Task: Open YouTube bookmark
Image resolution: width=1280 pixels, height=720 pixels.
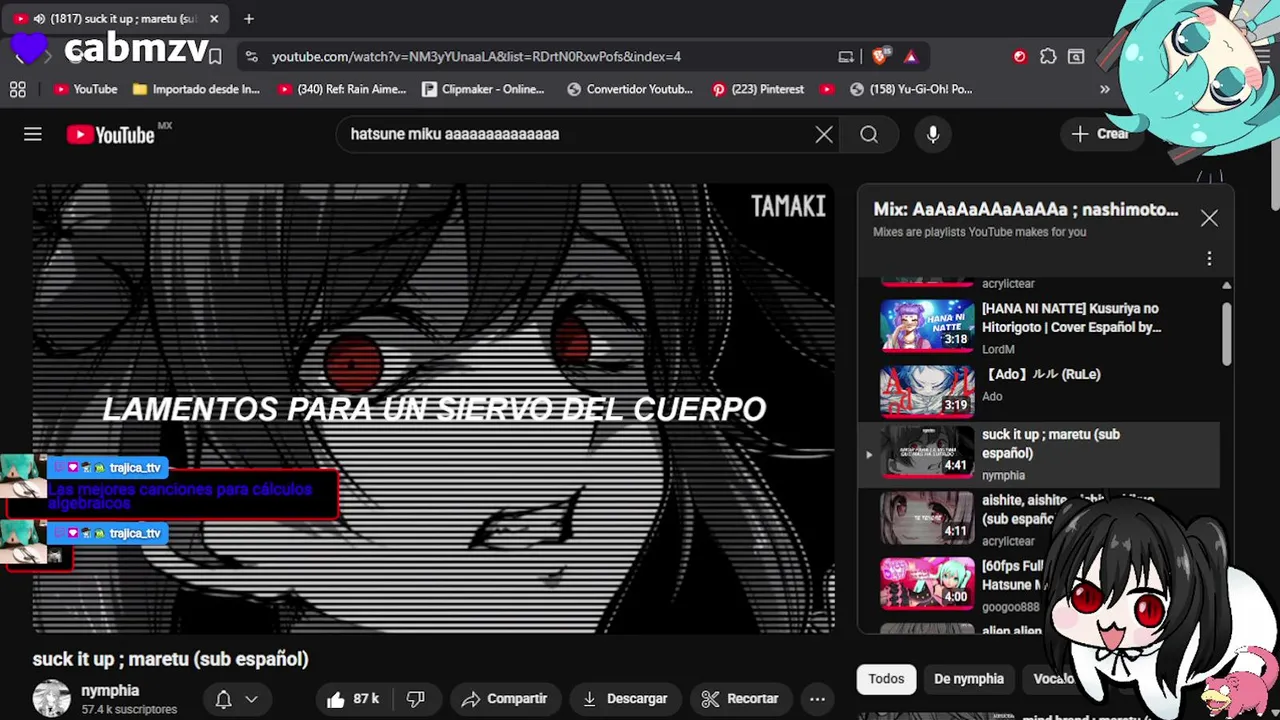Action: [x=86, y=89]
